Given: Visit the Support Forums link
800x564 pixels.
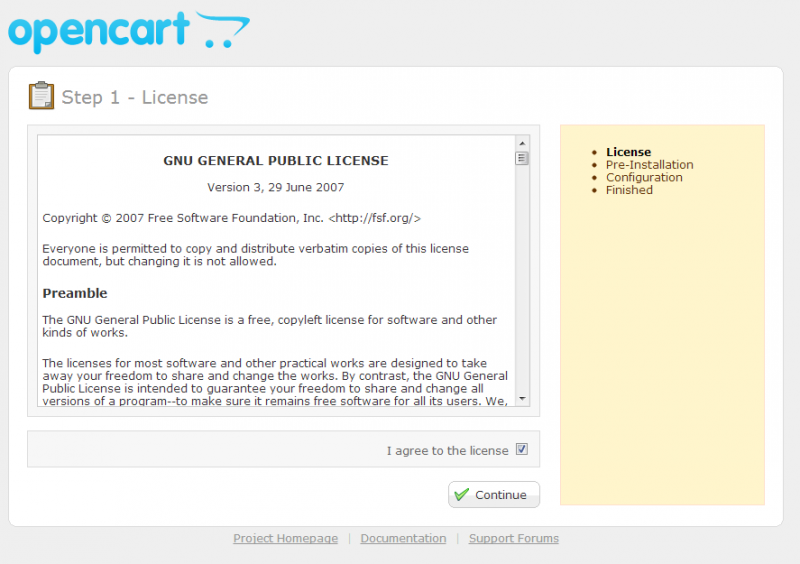Looking at the screenshot, I should [514, 538].
